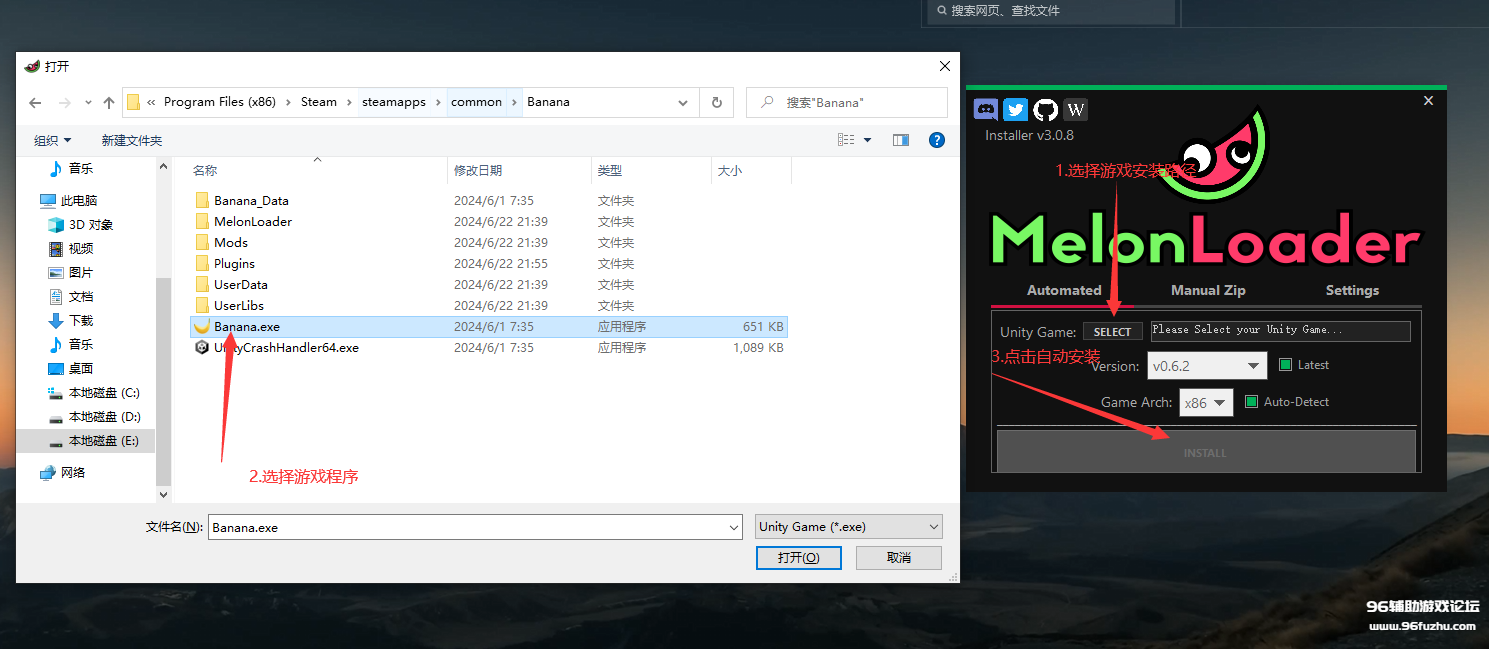Switch to the Manual Zip tab
This screenshot has width=1489, height=649.
click(x=1208, y=290)
